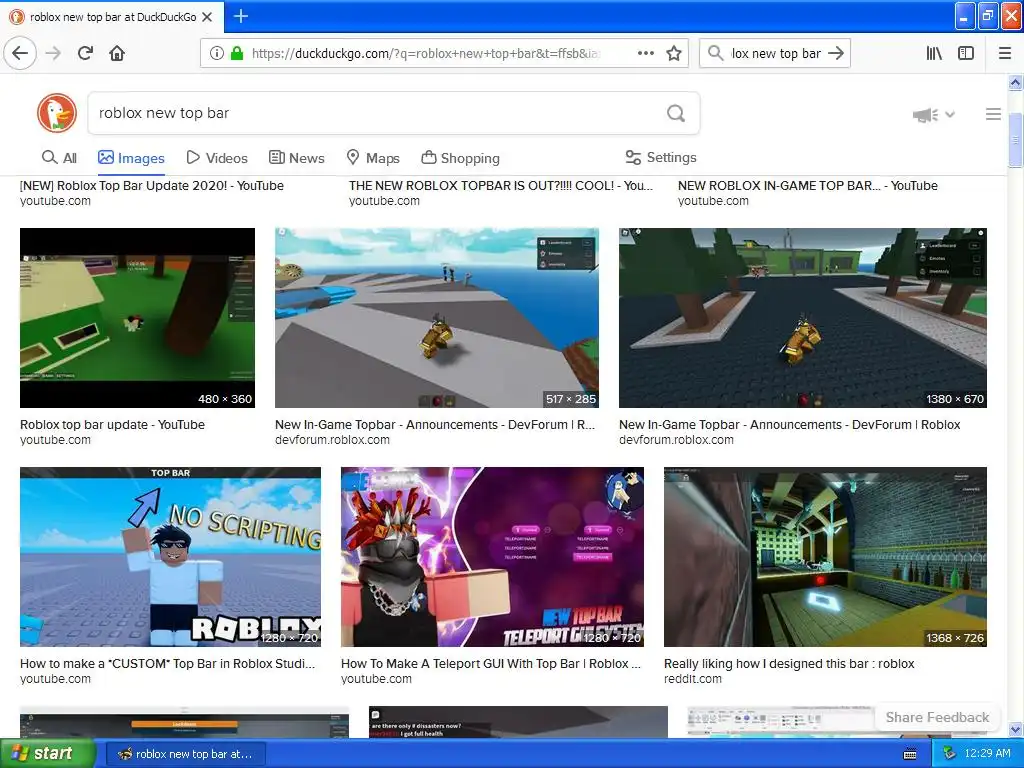This screenshot has width=1024, height=768.
Task: Open the NO SCRIPTING custom top bar thumbnail
Action: tap(170, 557)
